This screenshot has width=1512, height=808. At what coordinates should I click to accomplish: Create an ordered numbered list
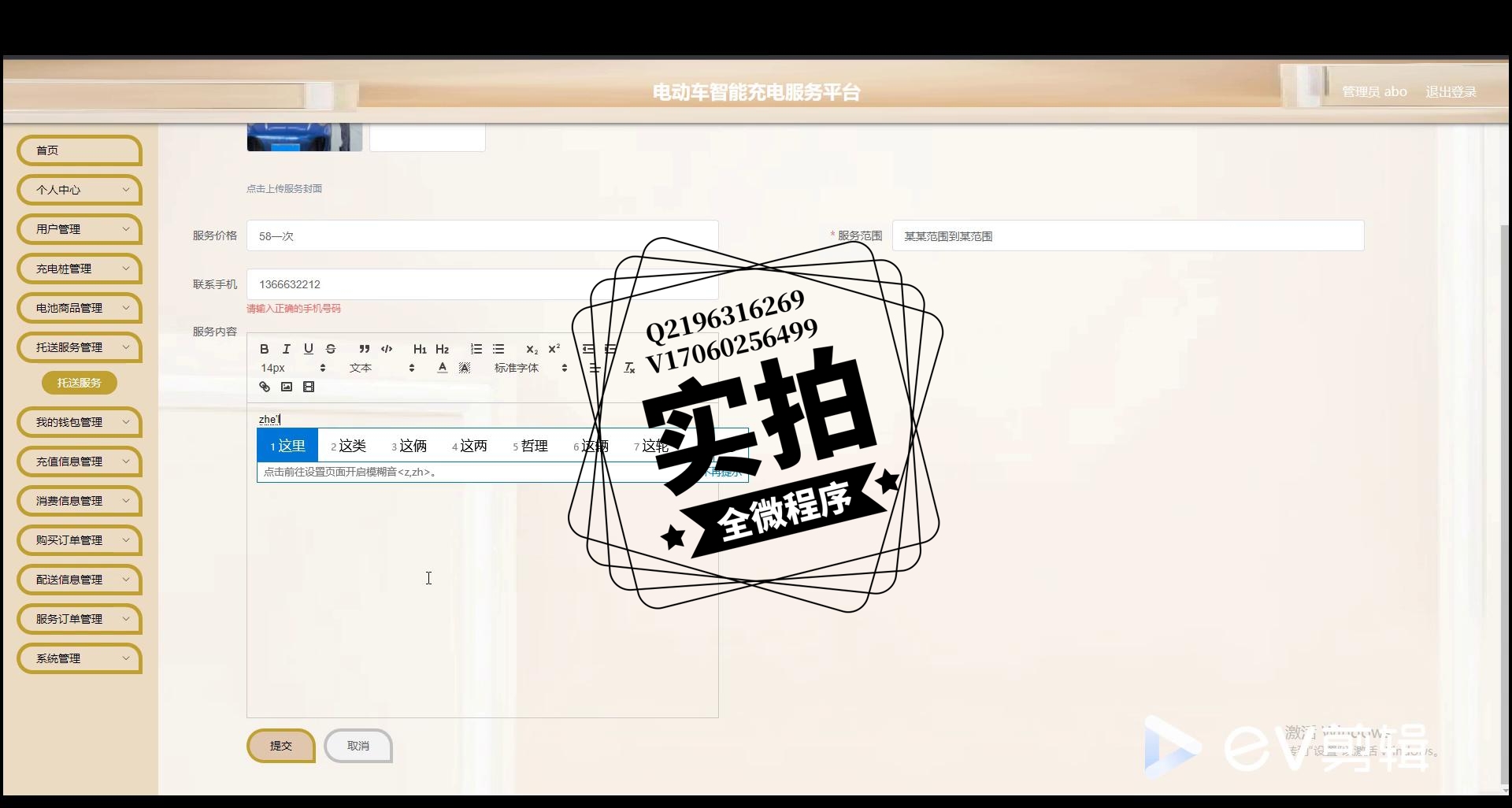point(476,349)
